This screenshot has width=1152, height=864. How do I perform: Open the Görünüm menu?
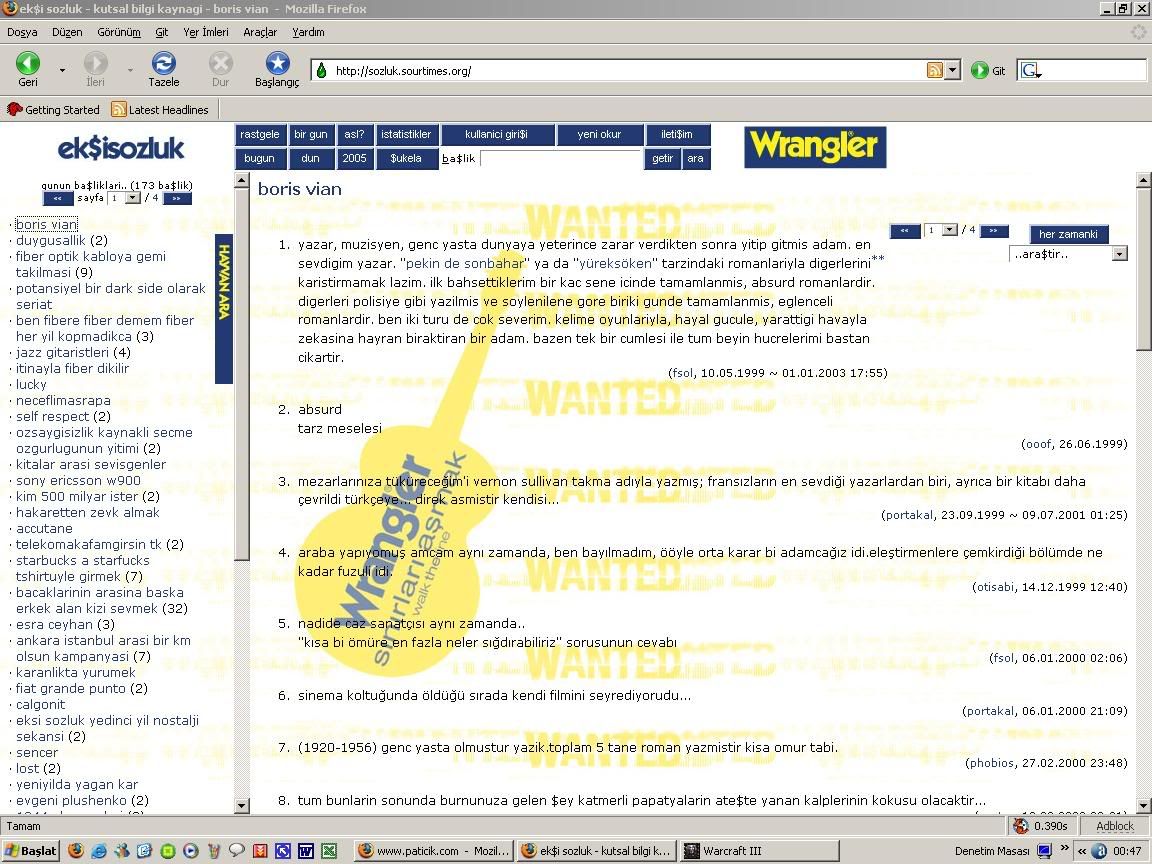(118, 32)
